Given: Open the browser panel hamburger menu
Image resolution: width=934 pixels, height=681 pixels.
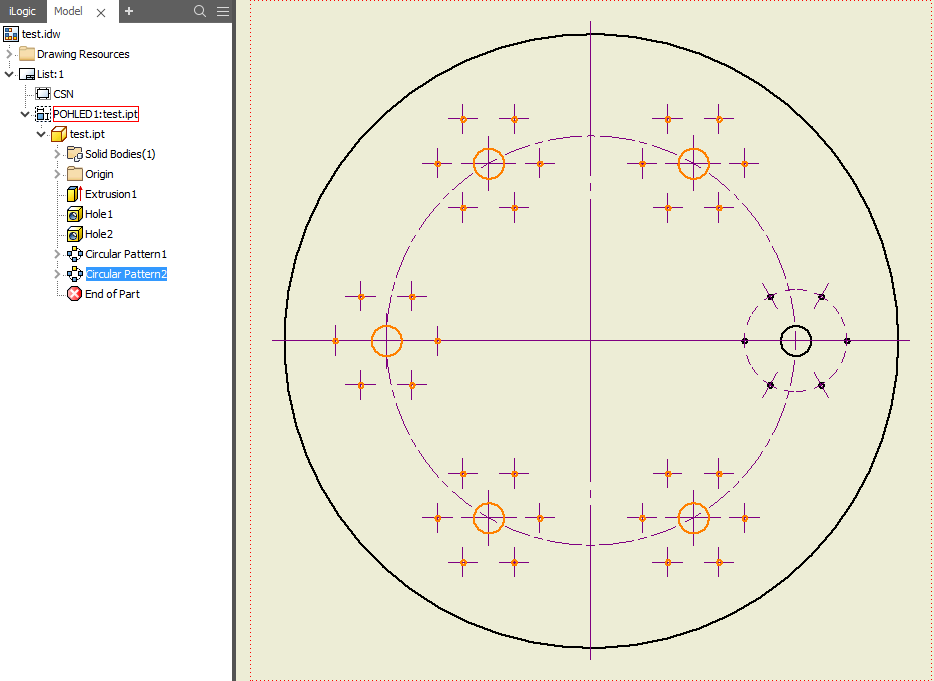Looking at the screenshot, I should [x=223, y=11].
